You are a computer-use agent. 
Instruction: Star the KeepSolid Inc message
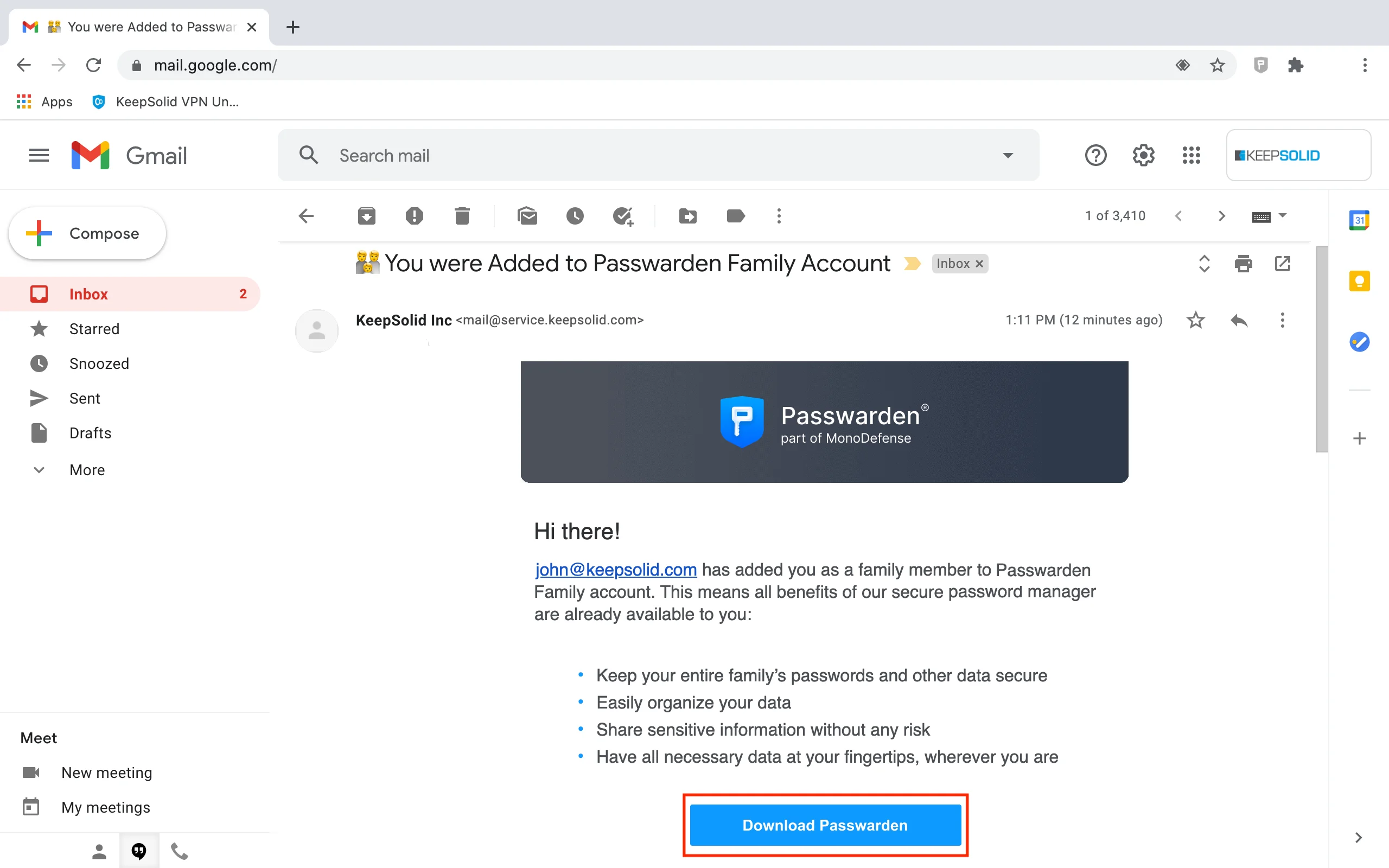coord(1196,320)
